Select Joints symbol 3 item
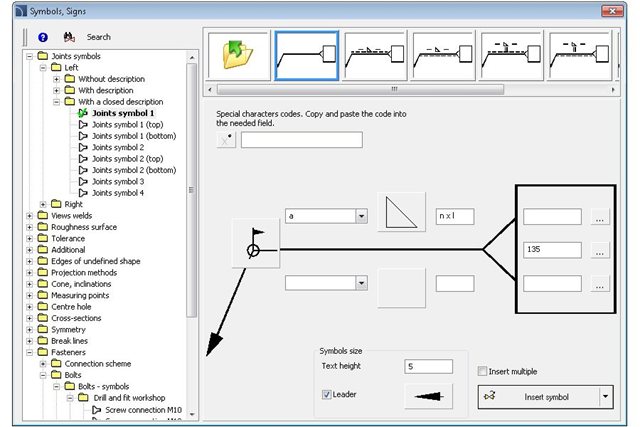640x427 pixels. tap(118, 182)
